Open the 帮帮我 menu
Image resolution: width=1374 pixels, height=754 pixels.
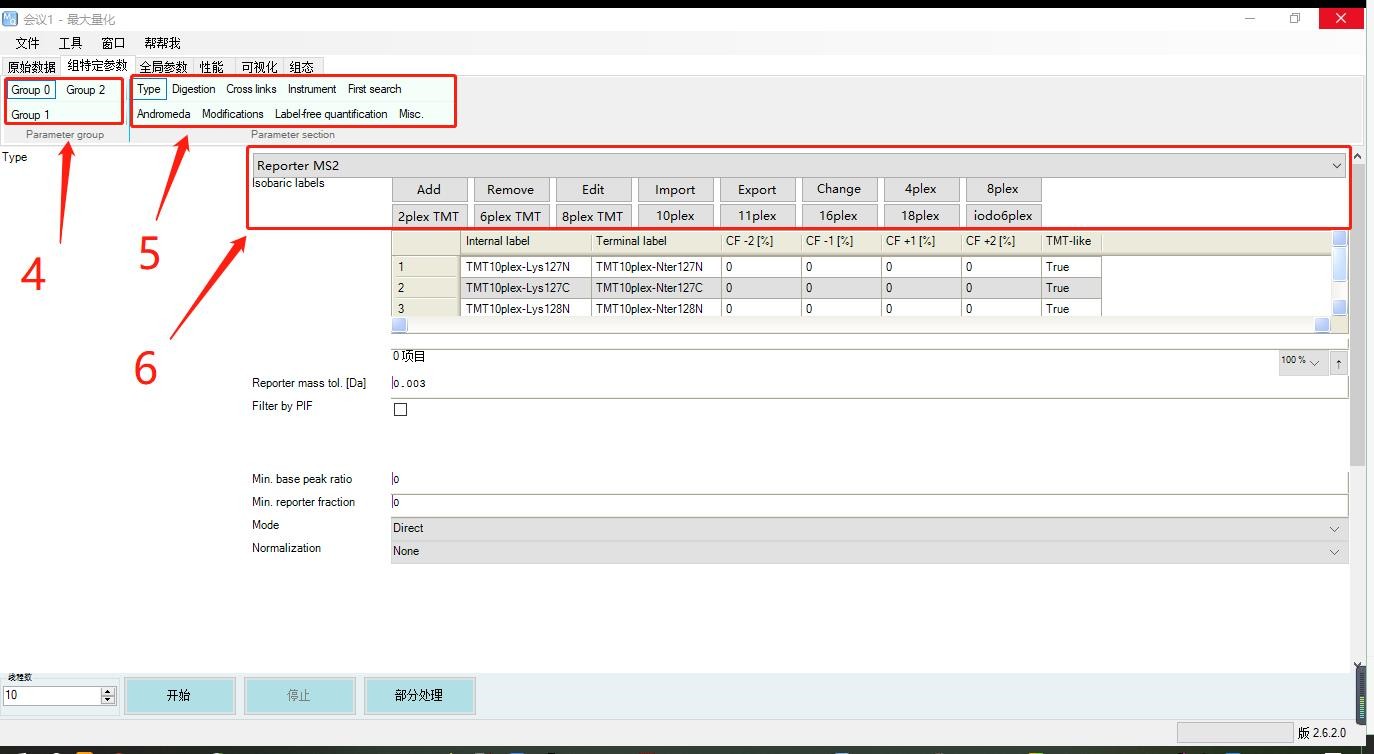click(x=162, y=43)
